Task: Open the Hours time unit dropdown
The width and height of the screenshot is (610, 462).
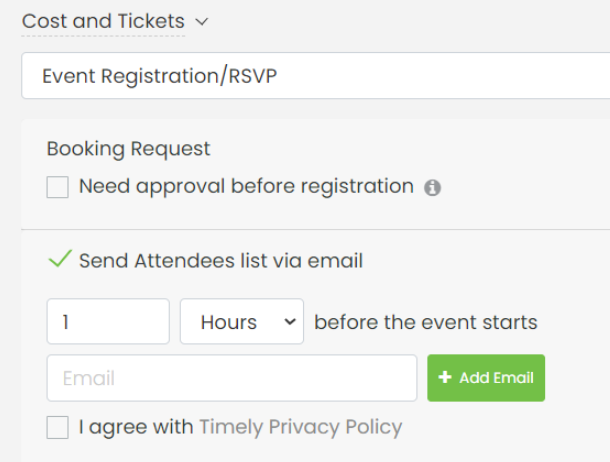Action: tap(242, 321)
